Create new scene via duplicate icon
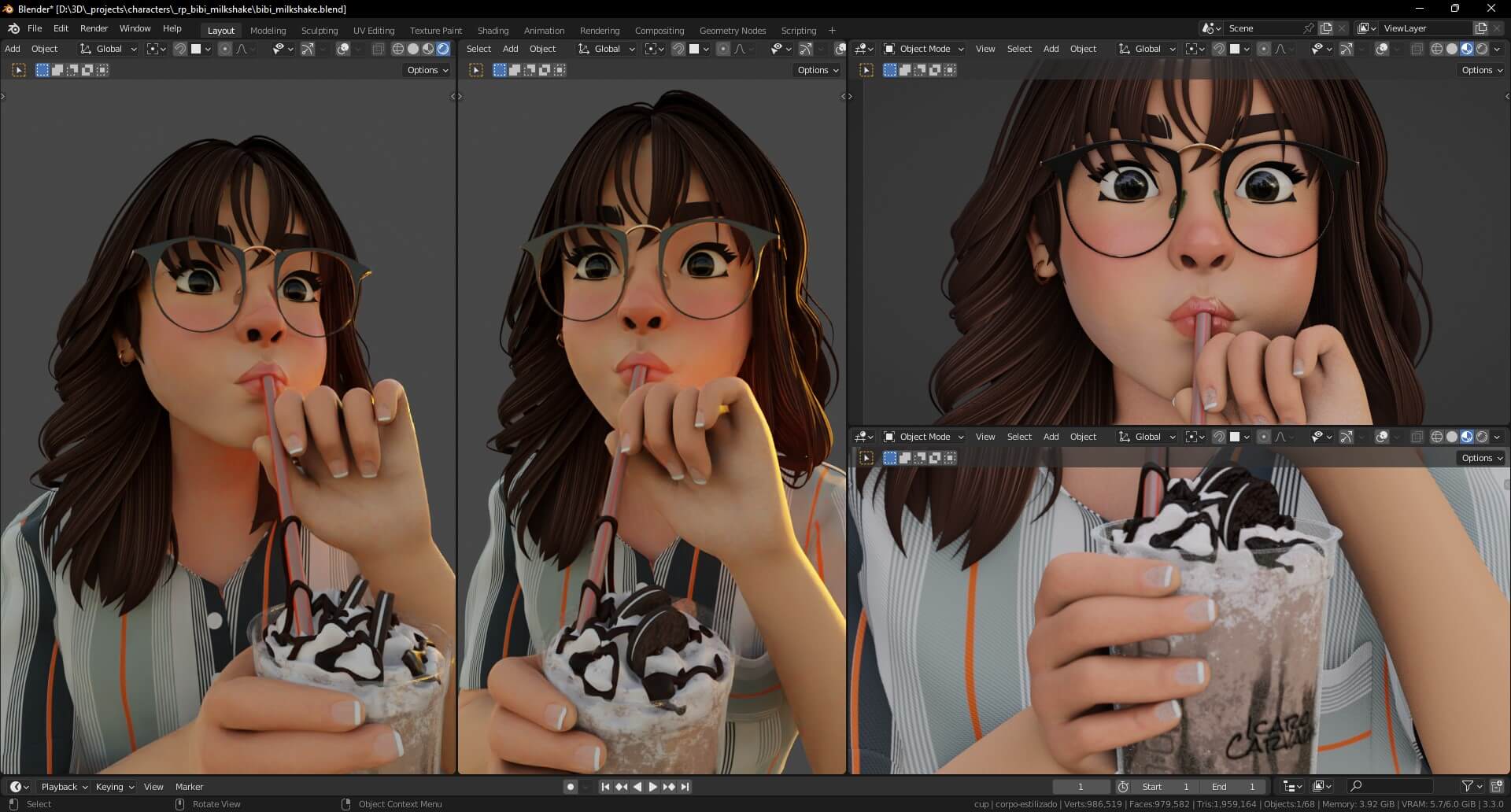This screenshot has height=812, width=1511. tap(1326, 28)
